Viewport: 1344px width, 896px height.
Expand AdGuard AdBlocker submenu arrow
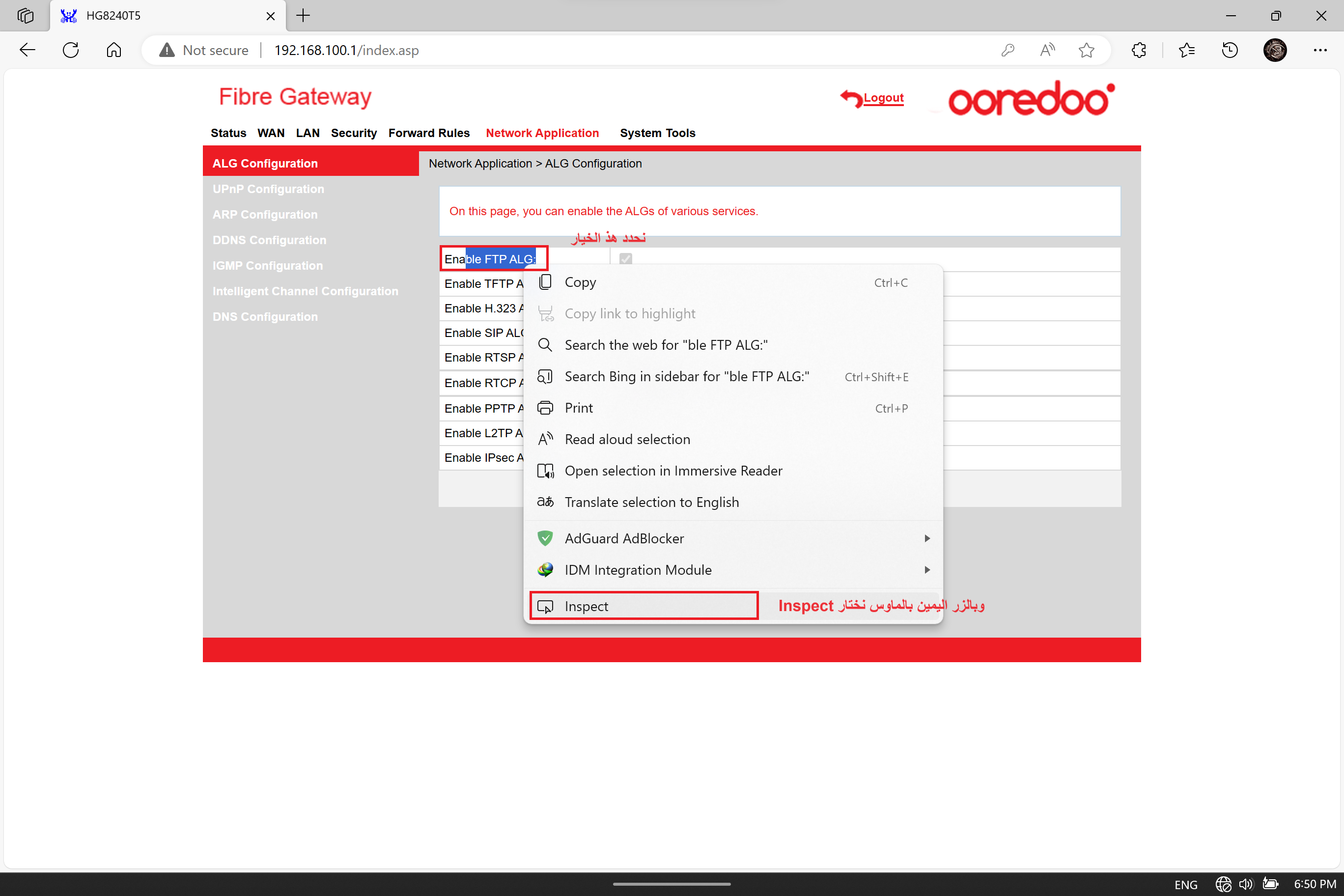point(927,538)
